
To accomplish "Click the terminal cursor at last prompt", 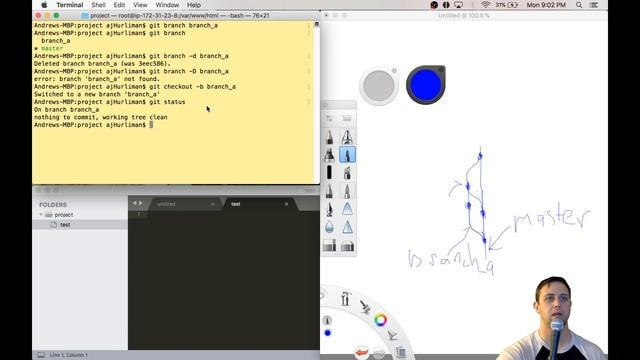I will (151, 125).
